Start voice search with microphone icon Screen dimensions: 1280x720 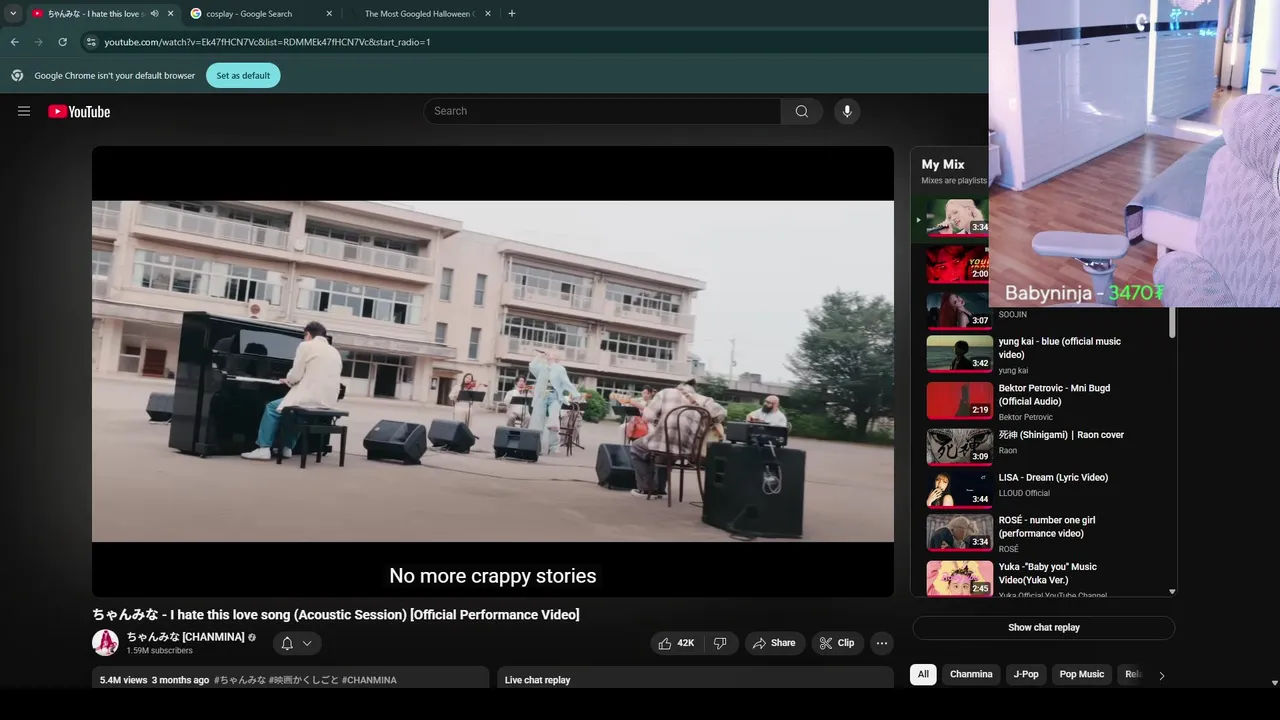point(847,111)
